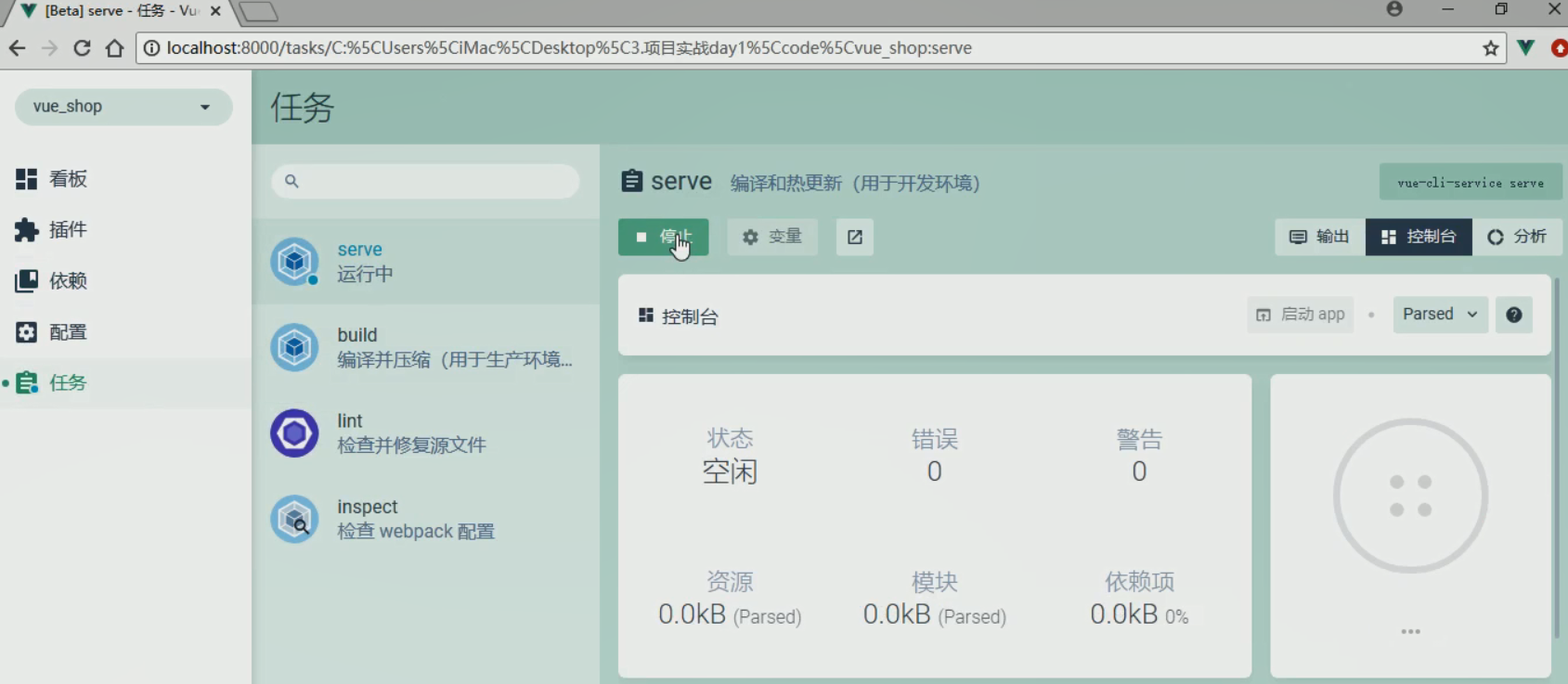Click the 状态 空闲 status value

[730, 471]
